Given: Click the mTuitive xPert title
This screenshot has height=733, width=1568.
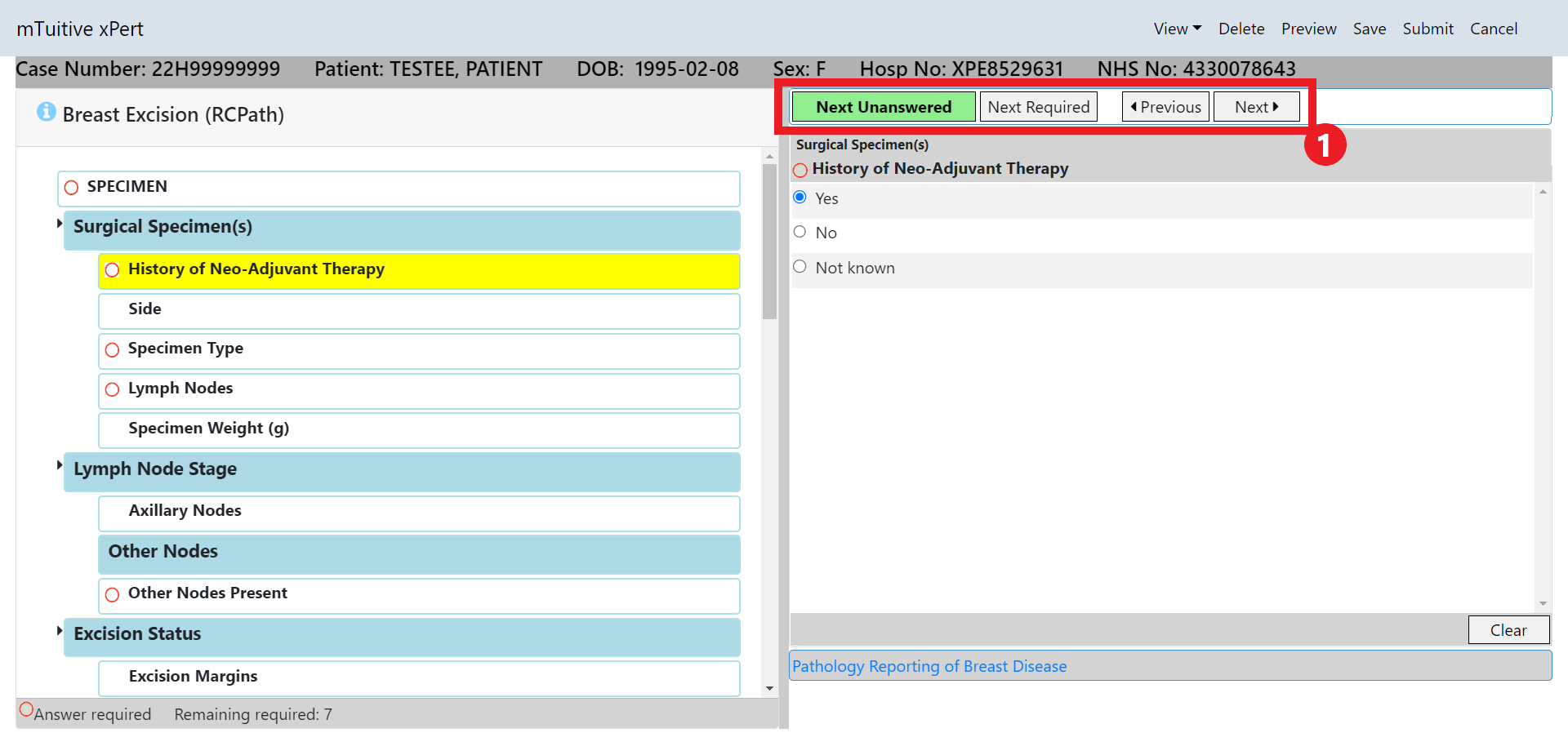Looking at the screenshot, I should (x=80, y=29).
